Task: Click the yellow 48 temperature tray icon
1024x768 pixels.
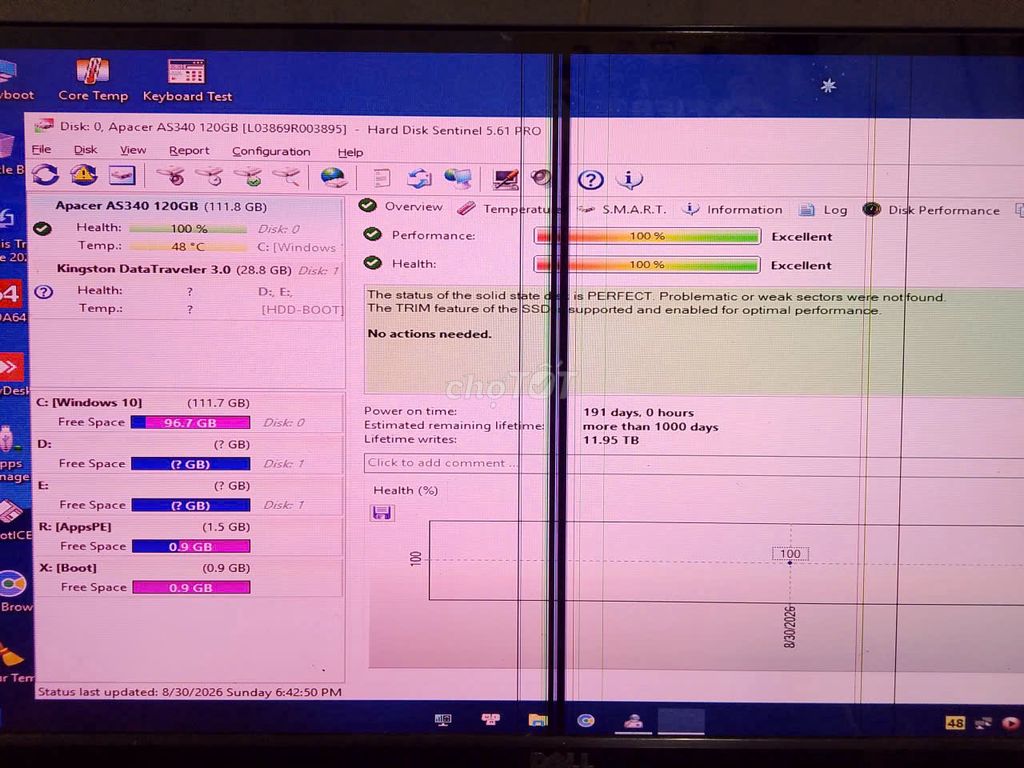Action: (x=955, y=723)
